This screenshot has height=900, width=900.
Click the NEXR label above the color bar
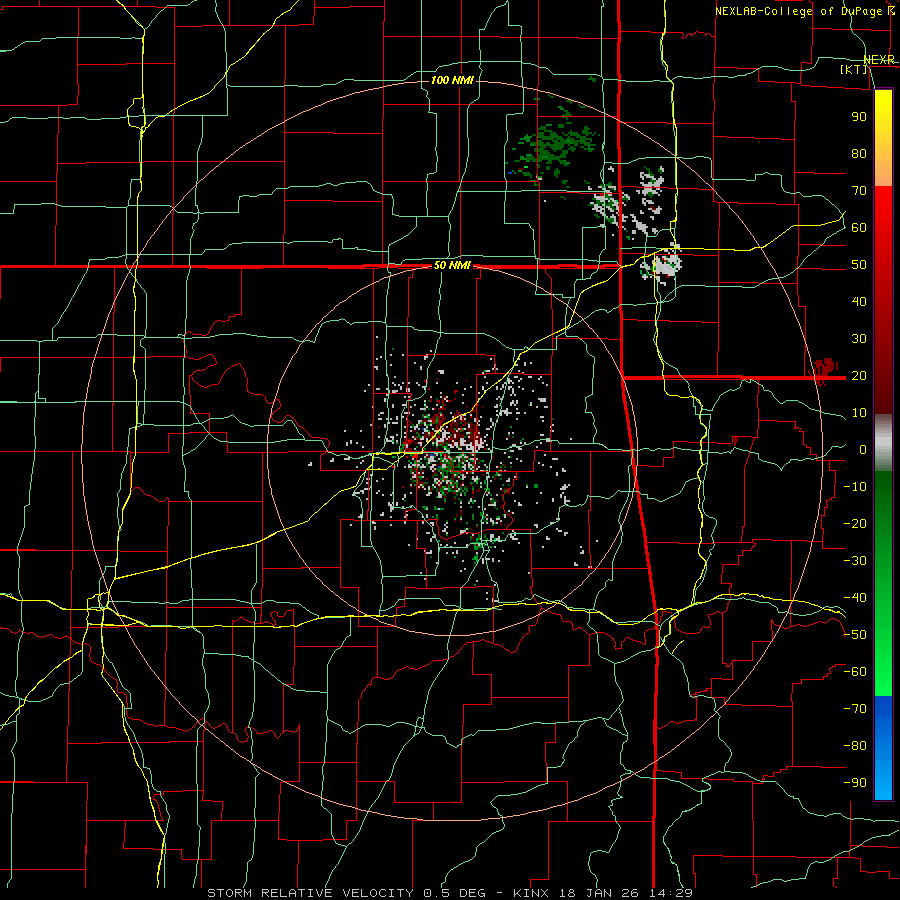coord(879,60)
